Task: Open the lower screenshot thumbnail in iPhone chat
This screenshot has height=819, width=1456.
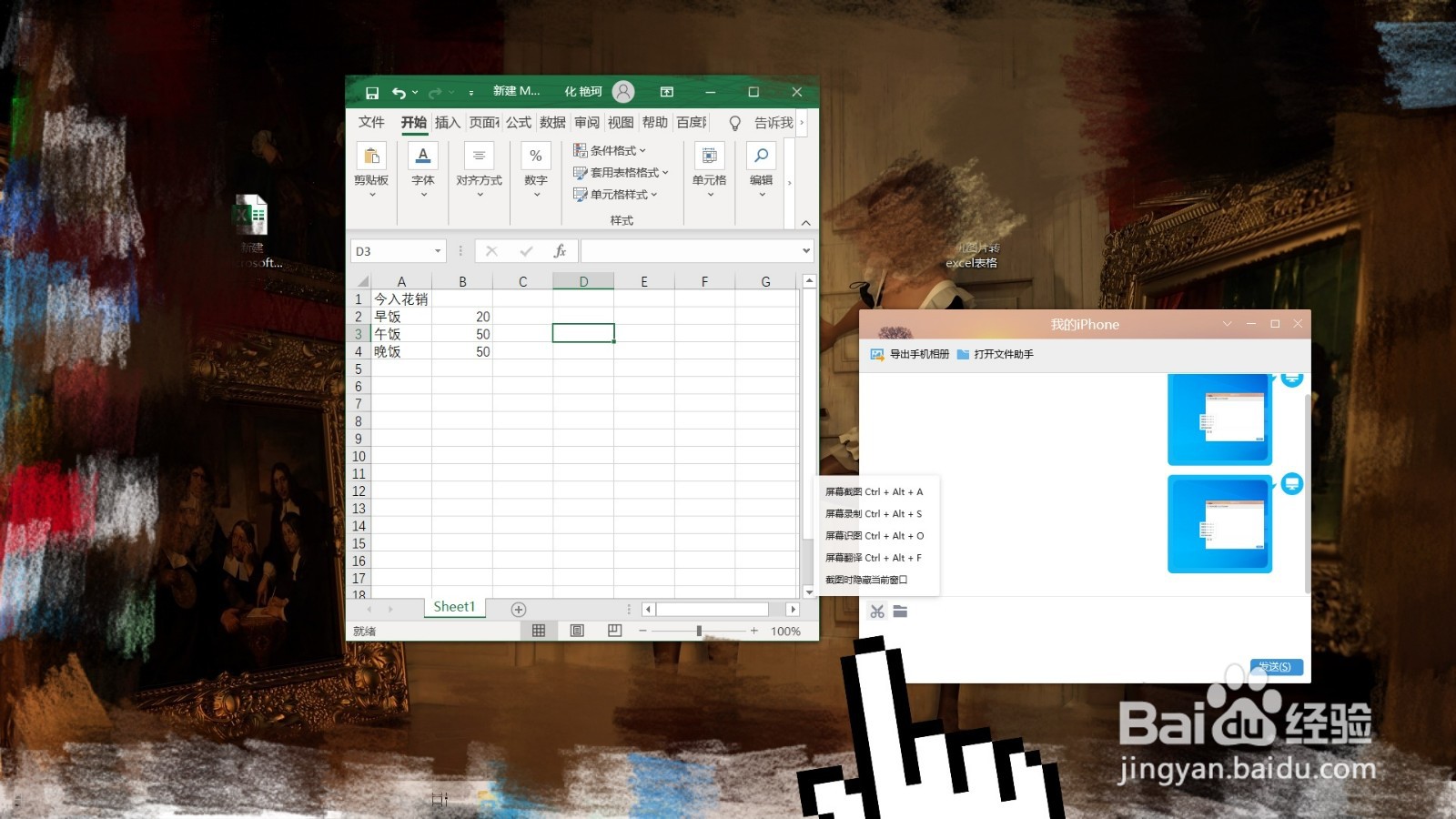Action: pyautogui.click(x=1219, y=524)
